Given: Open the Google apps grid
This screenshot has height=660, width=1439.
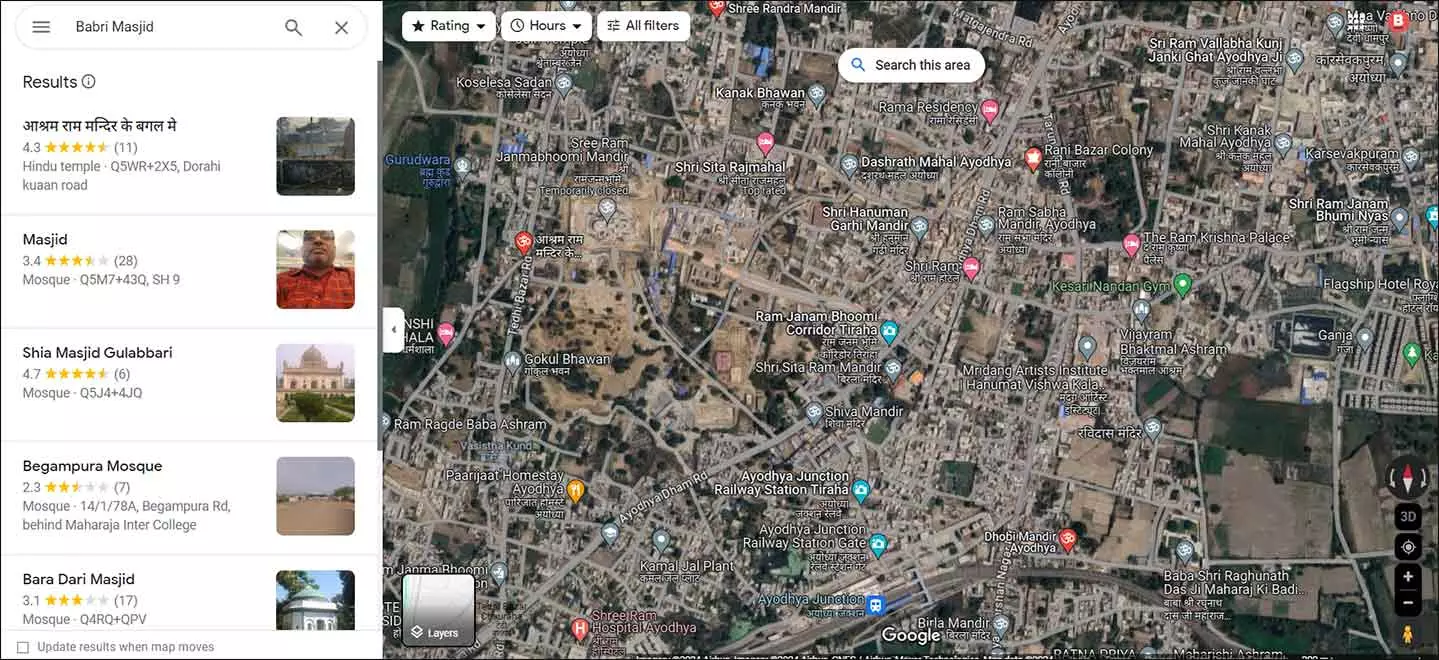Looking at the screenshot, I should 1357,20.
